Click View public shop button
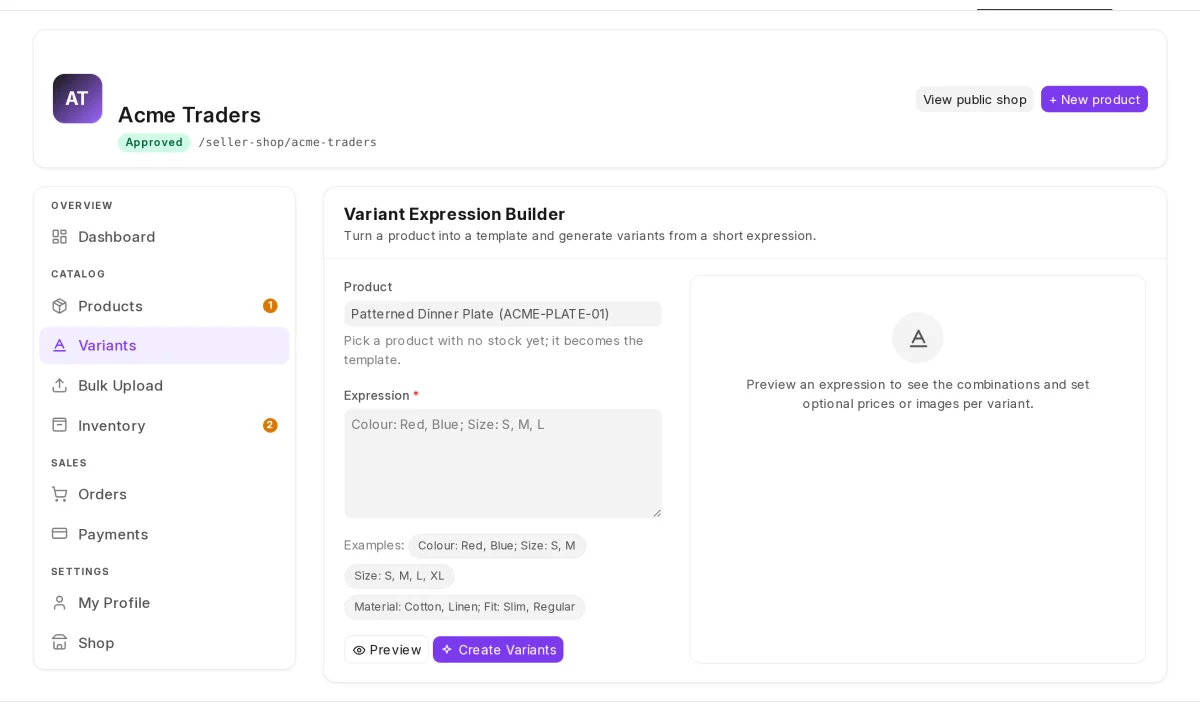Screen dimensions: 1200x712 pos(975,99)
